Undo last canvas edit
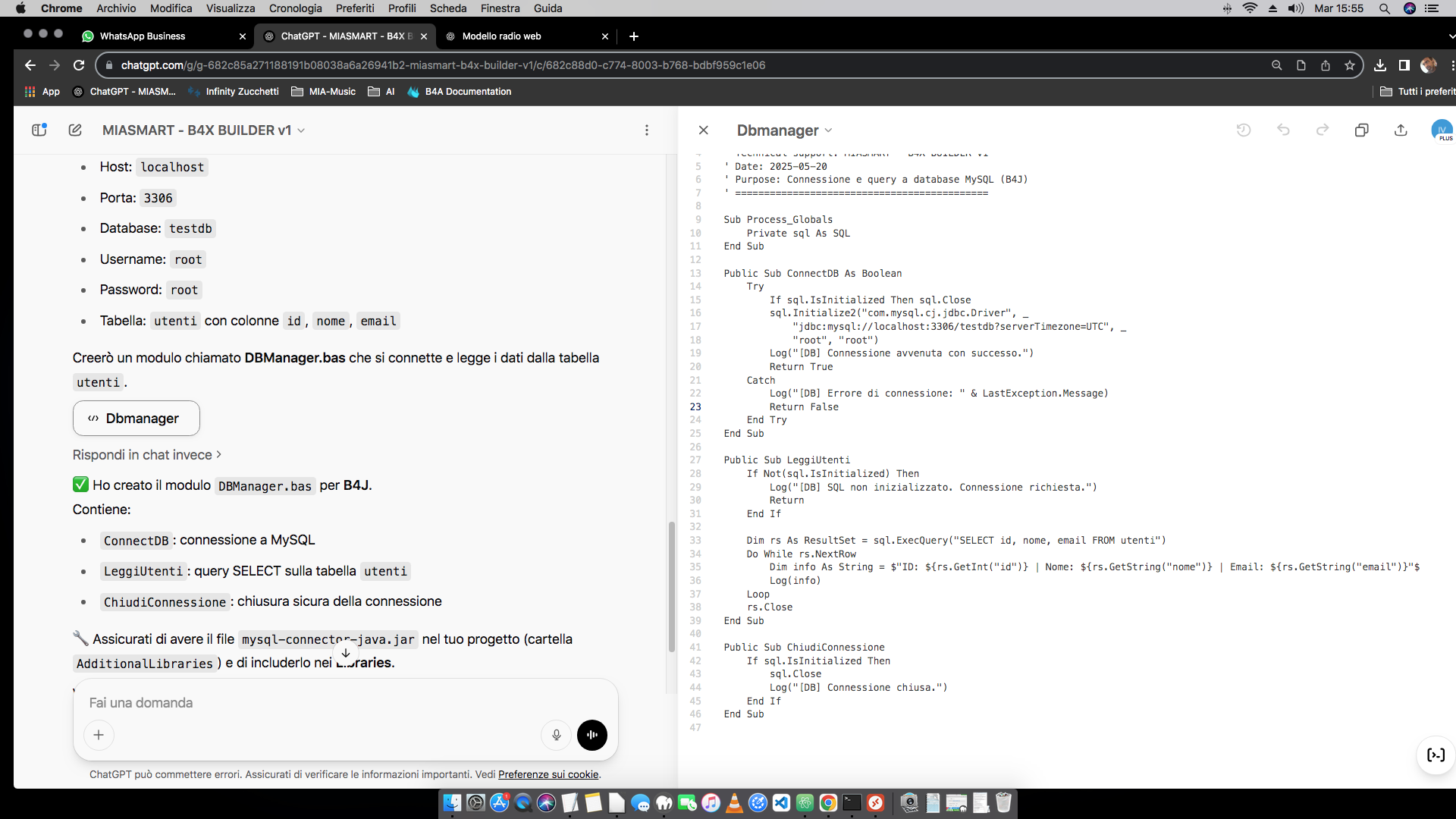Screen dimensions: 1456x819 (1283, 130)
